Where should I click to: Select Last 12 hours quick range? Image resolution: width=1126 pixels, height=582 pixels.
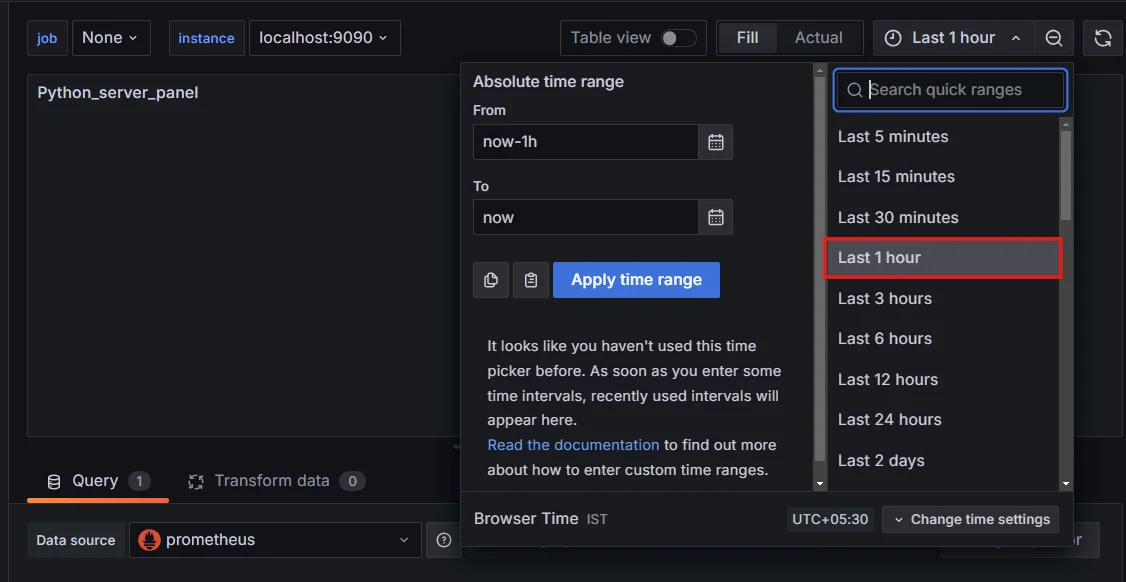tap(943, 379)
